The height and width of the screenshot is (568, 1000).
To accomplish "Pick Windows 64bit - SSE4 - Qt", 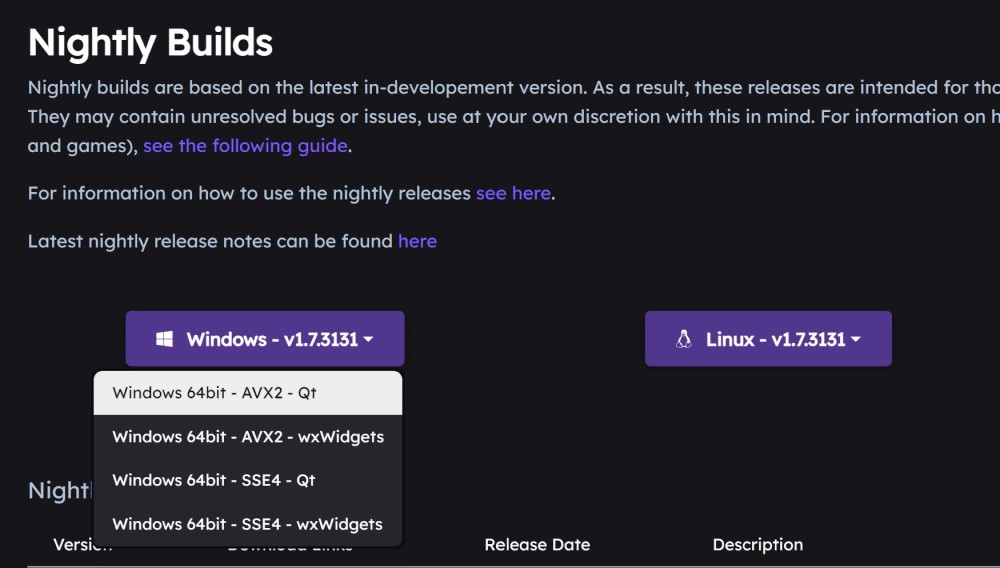I will (214, 480).
